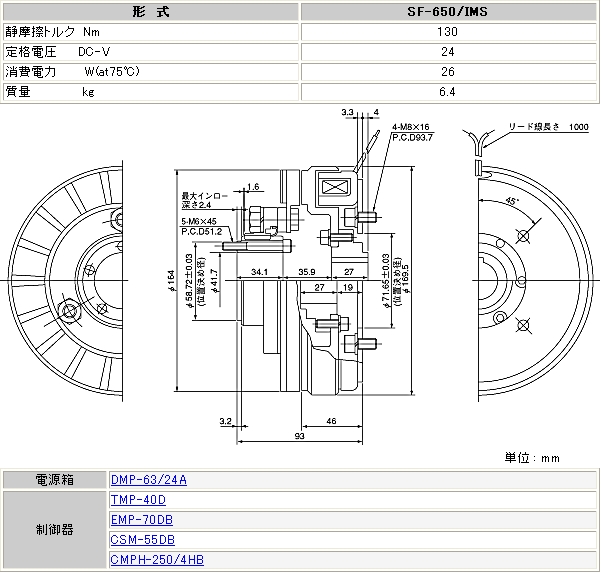Click the mass value 6.4 cell
601x573 pixels.
point(447,92)
